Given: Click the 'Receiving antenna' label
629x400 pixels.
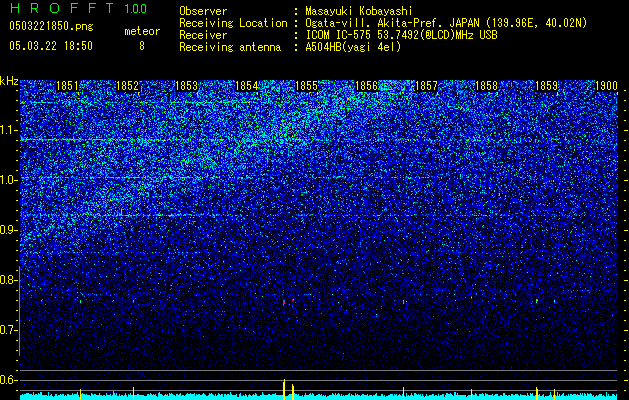Looking at the screenshot, I should (230, 47).
